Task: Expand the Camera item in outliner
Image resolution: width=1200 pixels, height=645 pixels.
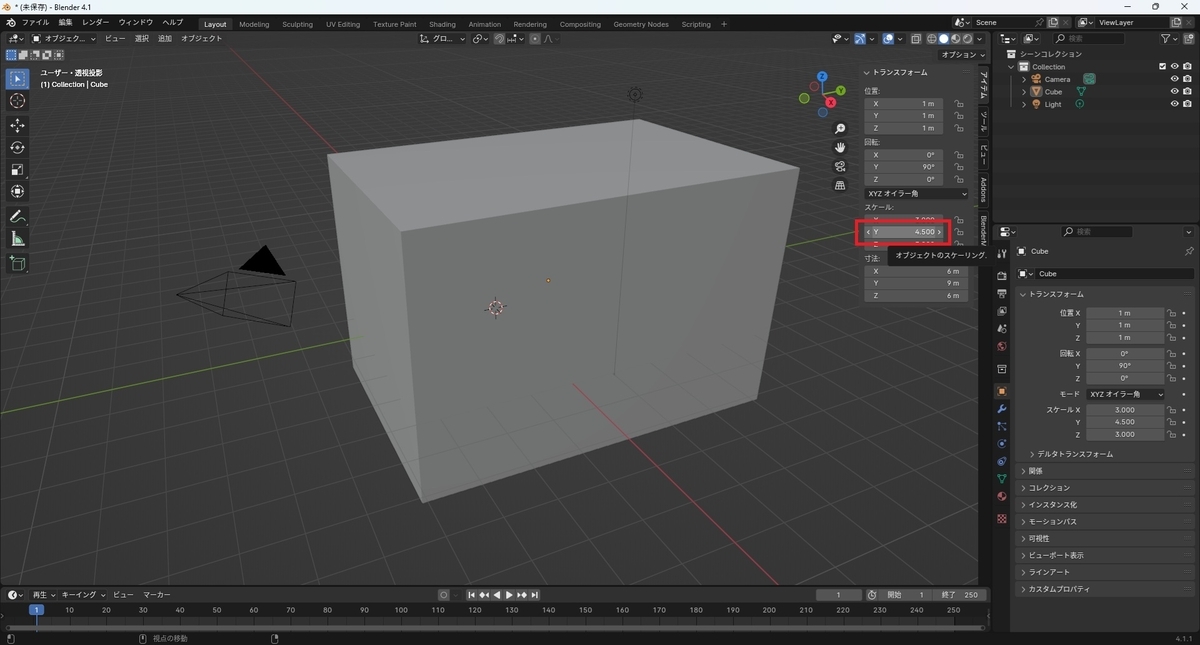Action: point(1024,79)
